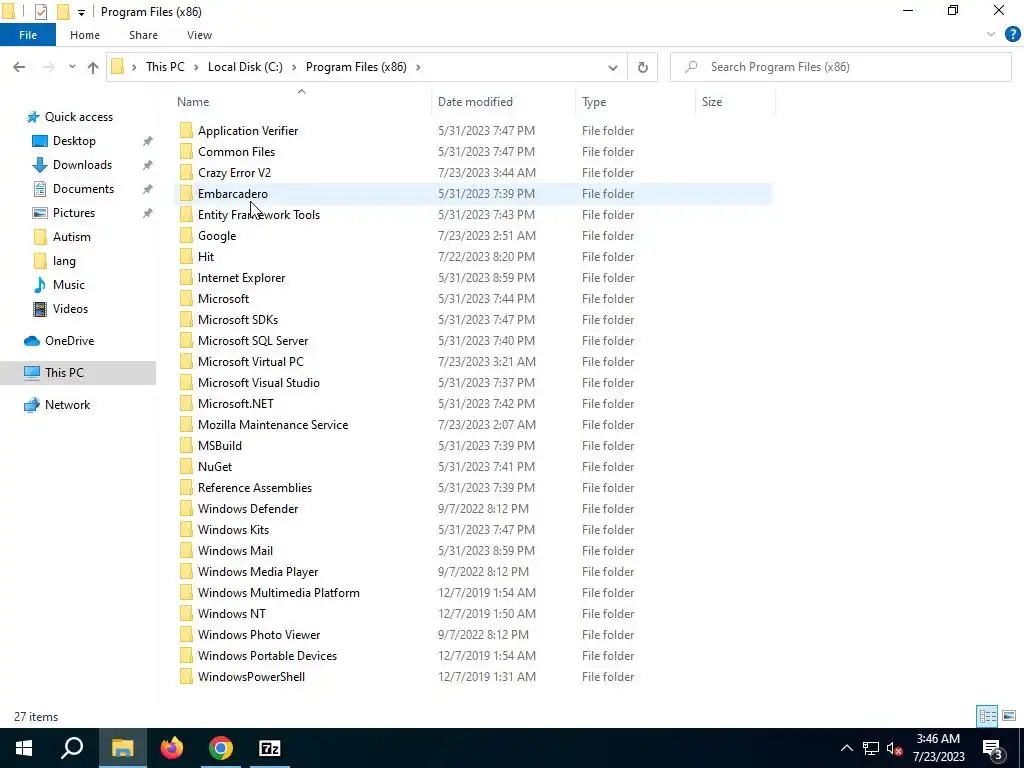Select the Embarcadero folder icon
Image resolution: width=1024 pixels, height=768 pixels.
click(186, 194)
